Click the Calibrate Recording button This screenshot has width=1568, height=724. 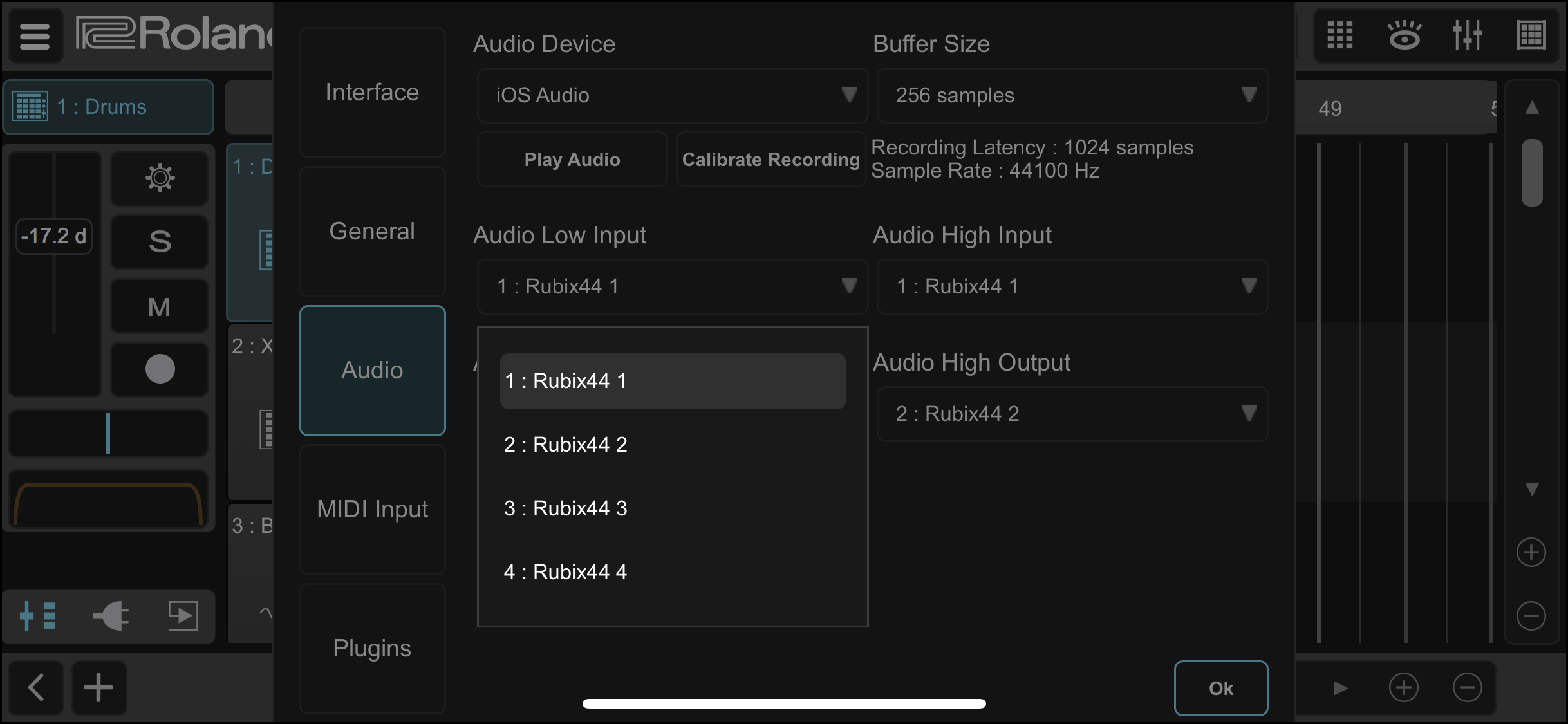(x=771, y=160)
